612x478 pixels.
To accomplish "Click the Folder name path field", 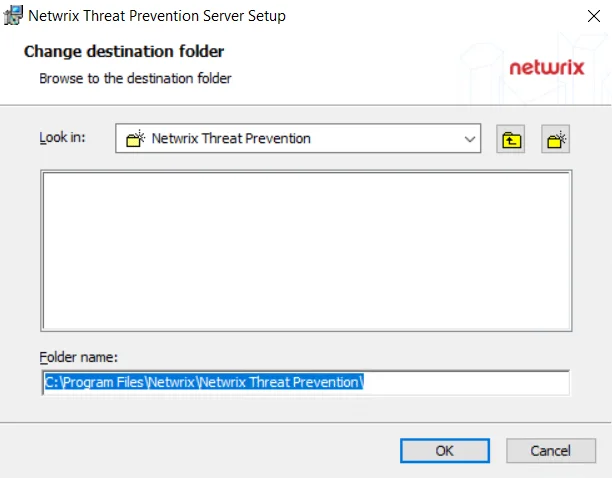I will (x=306, y=382).
